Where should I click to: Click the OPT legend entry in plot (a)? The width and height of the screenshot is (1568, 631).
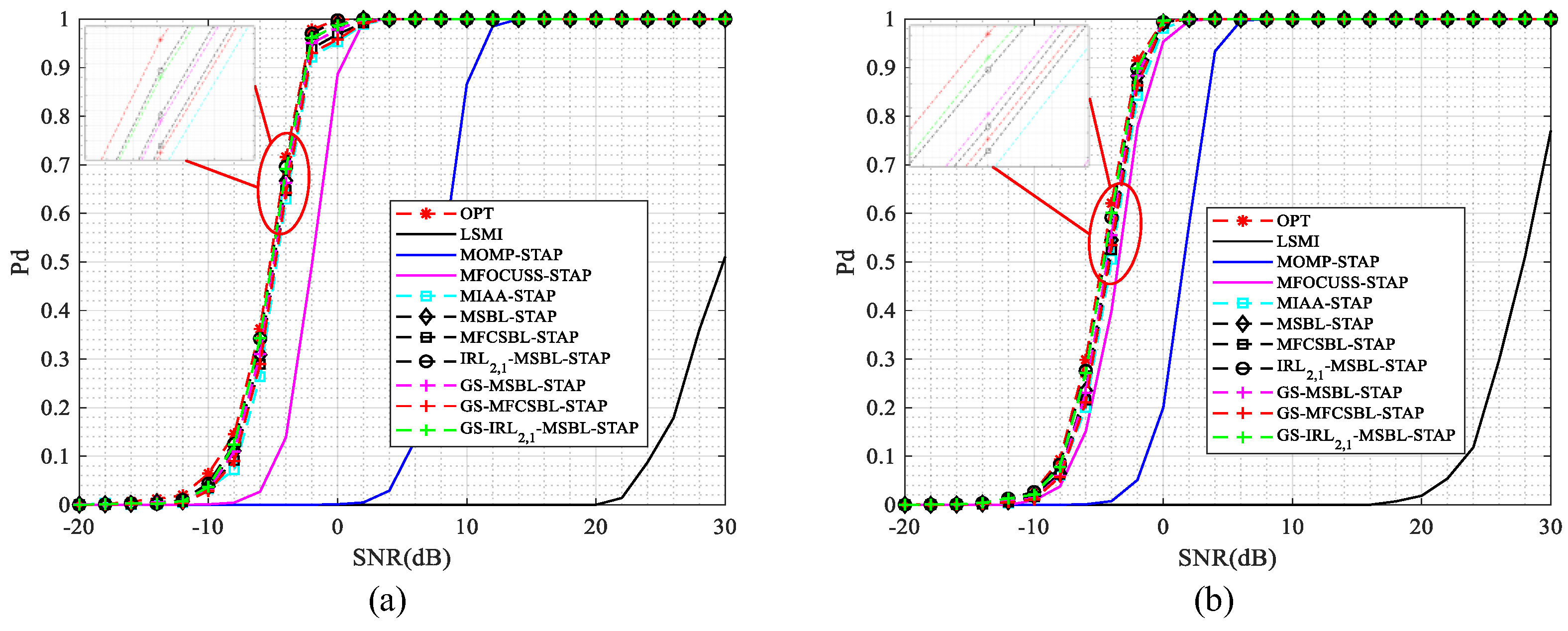476,213
